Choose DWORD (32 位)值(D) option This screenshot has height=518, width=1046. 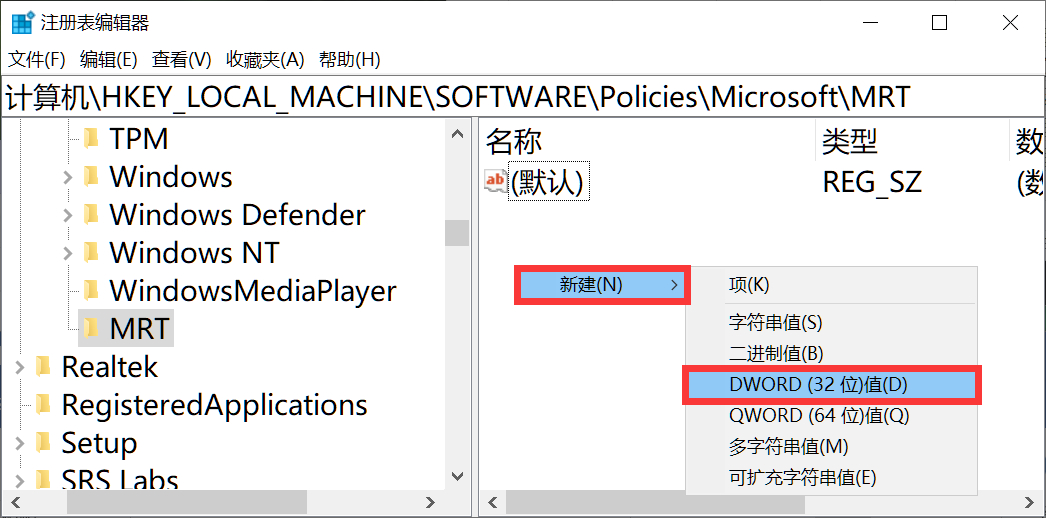(x=831, y=385)
